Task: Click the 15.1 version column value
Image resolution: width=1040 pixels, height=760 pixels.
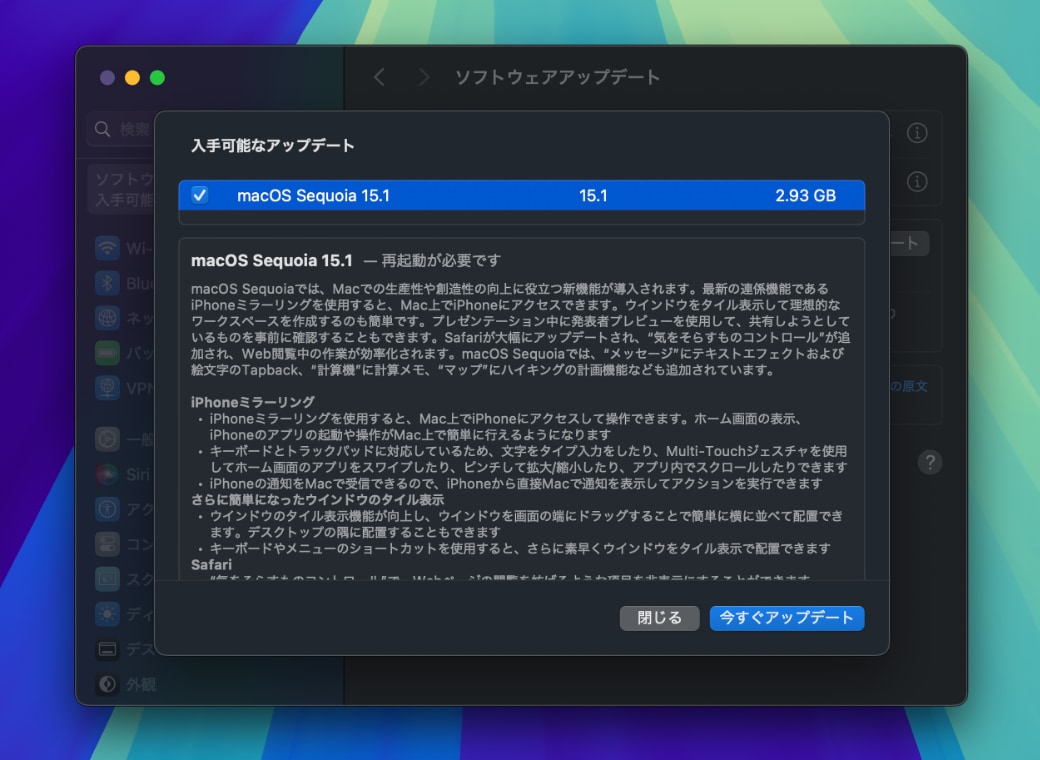Action: point(593,196)
